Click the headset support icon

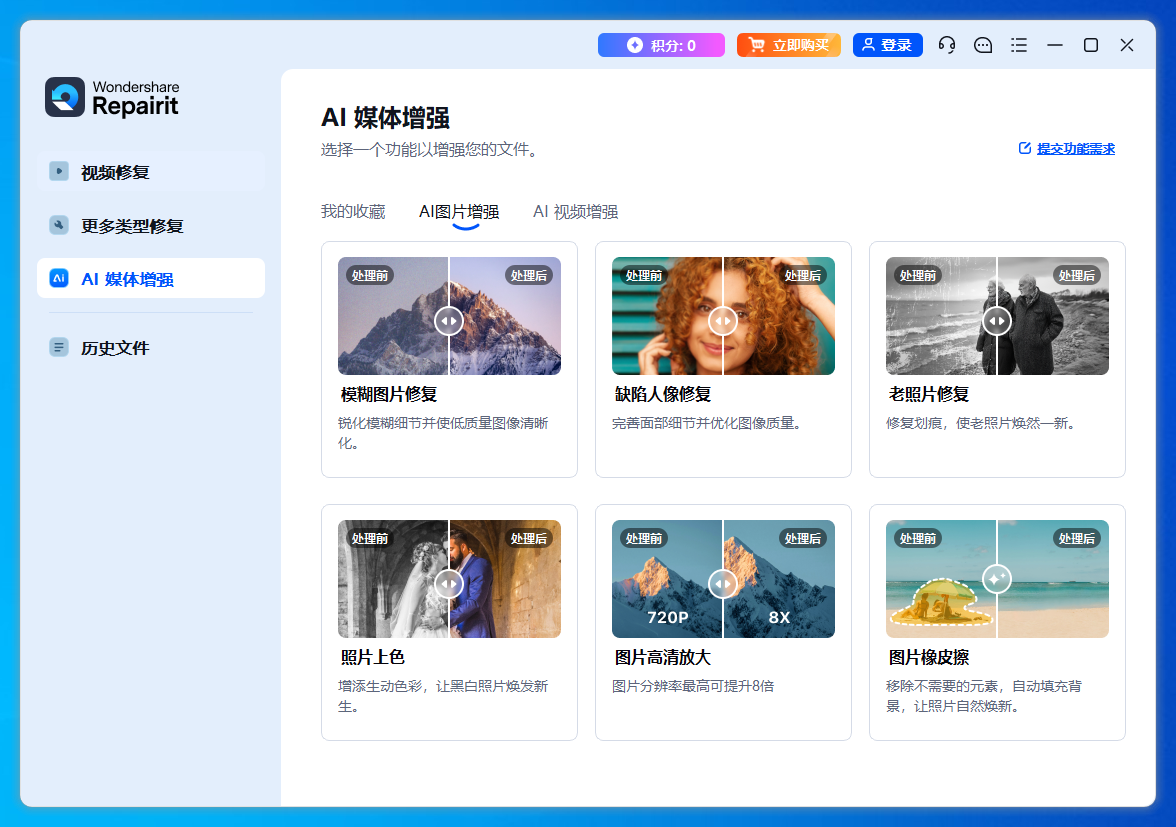[947, 45]
